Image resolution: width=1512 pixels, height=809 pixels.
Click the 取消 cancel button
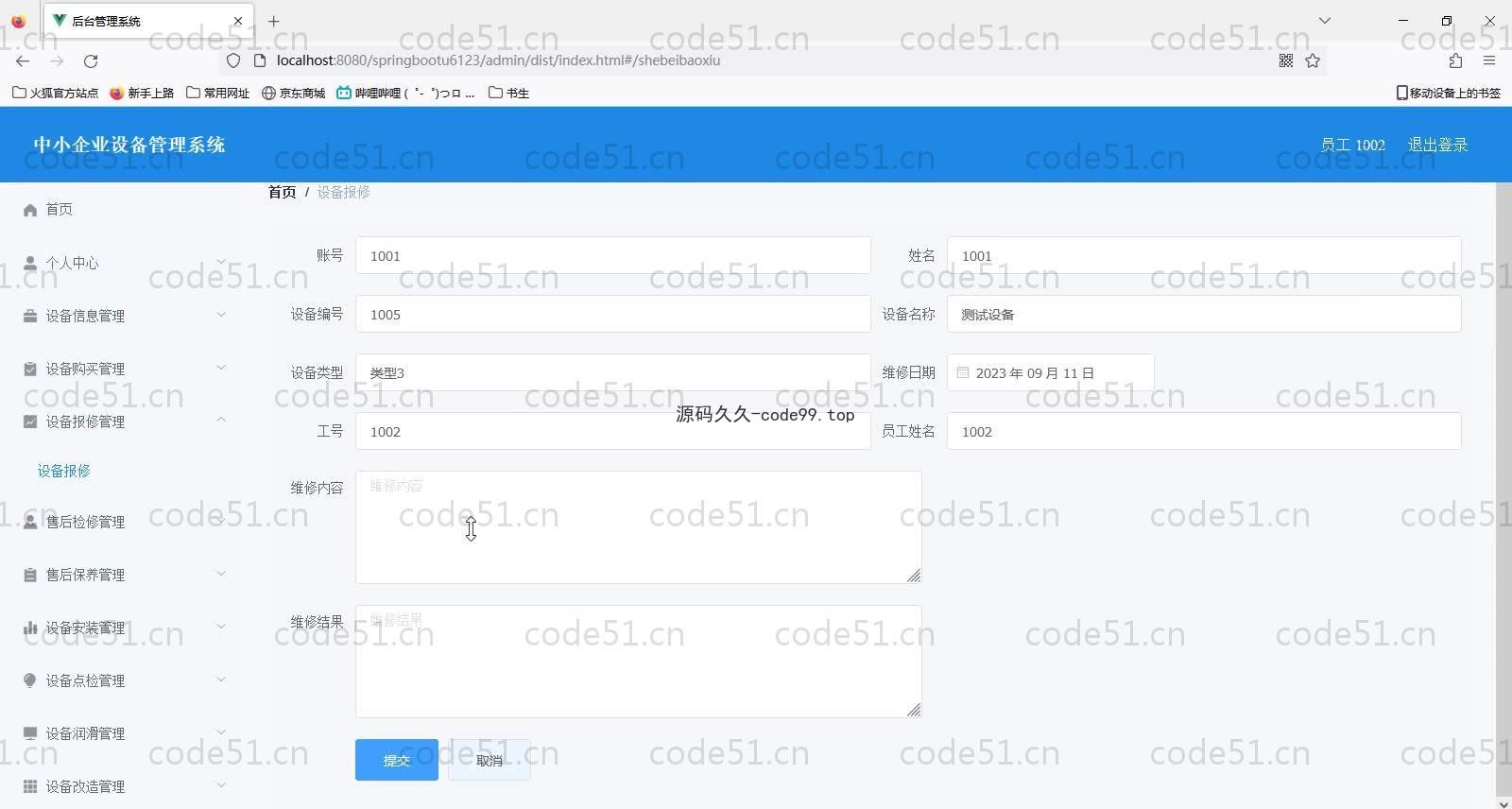click(x=489, y=760)
